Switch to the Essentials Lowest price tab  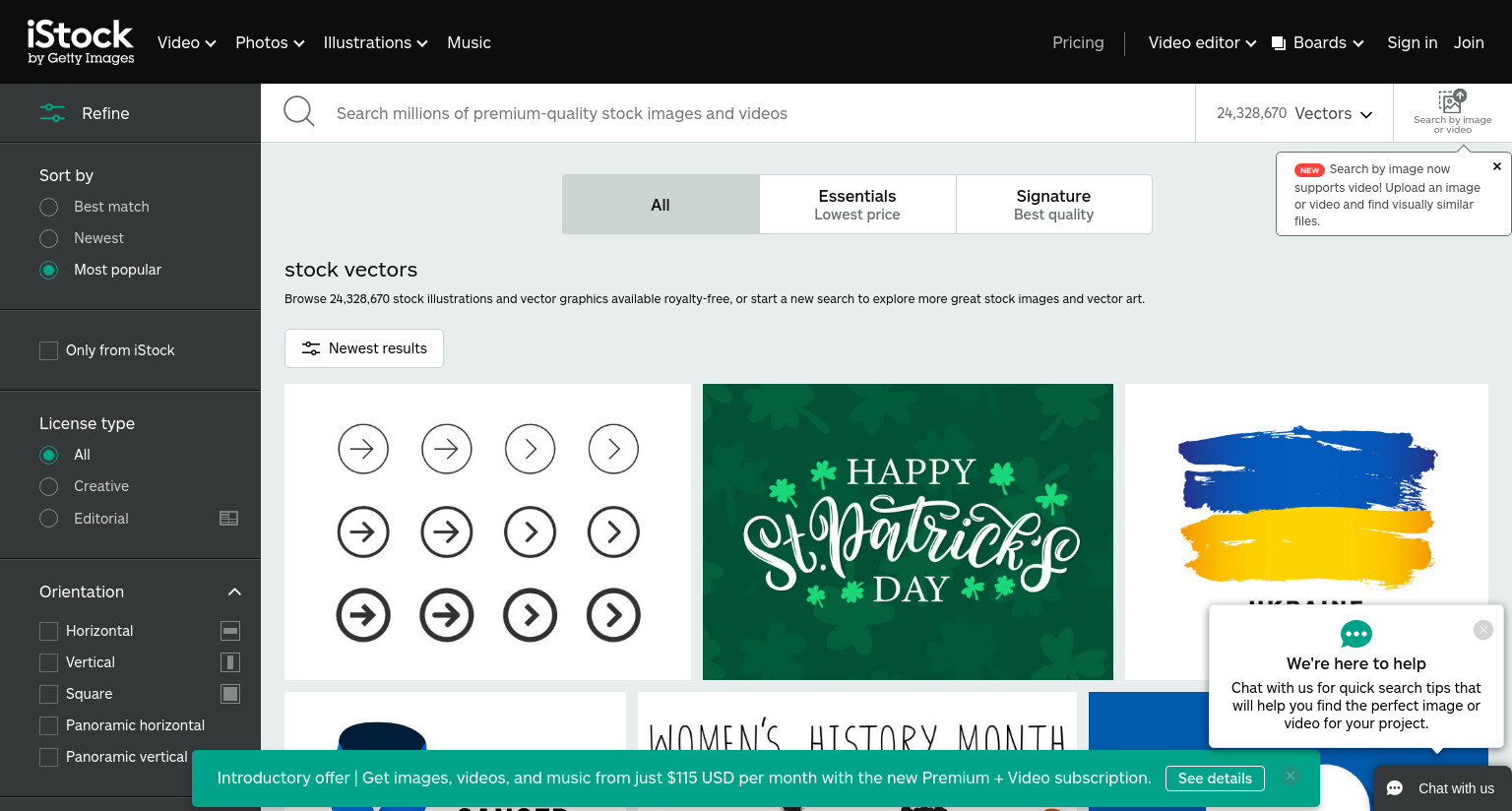tap(857, 205)
